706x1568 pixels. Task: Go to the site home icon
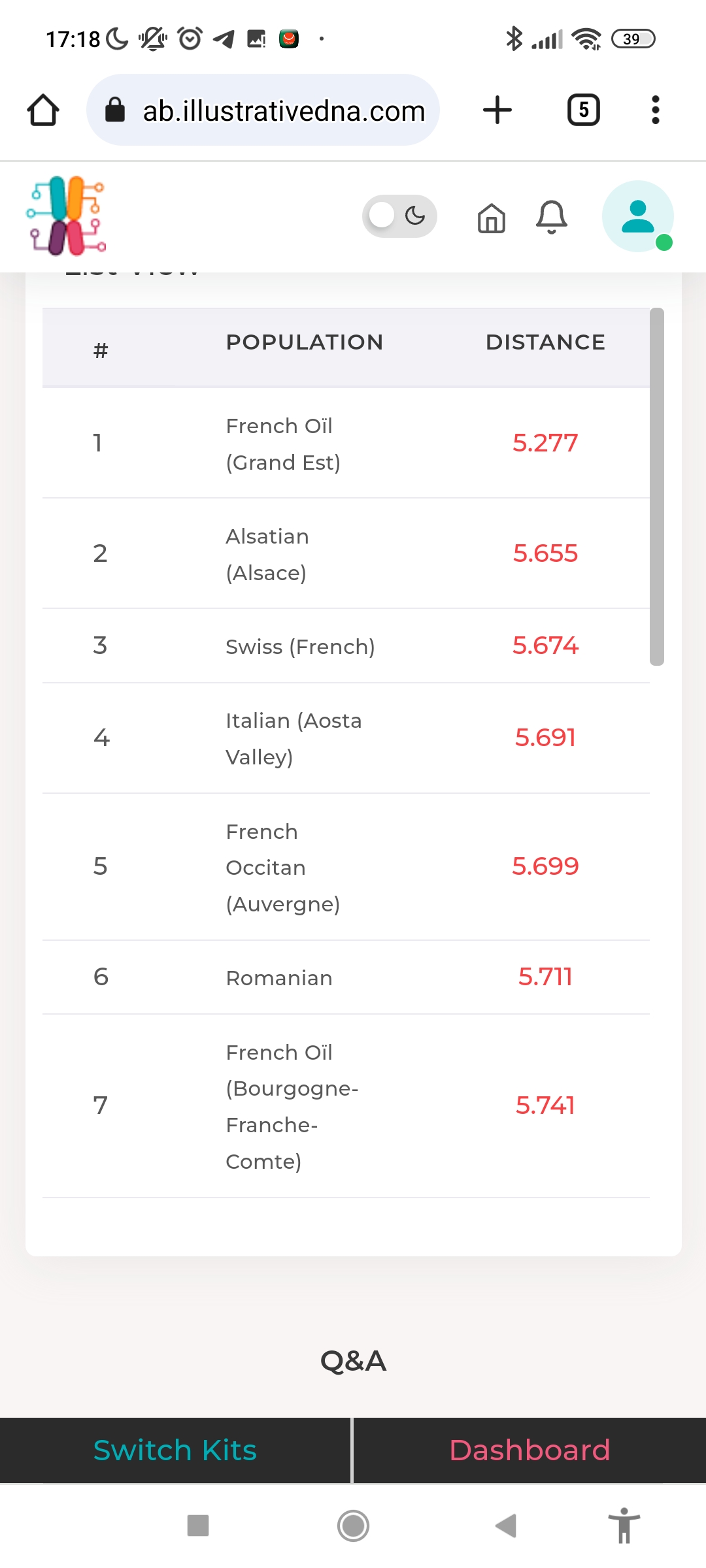click(492, 218)
